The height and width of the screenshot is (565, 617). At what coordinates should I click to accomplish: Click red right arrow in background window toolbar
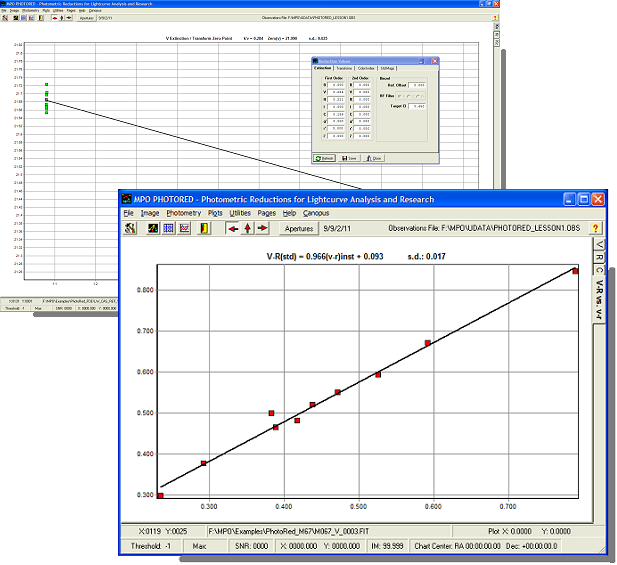pyautogui.click(x=69, y=18)
